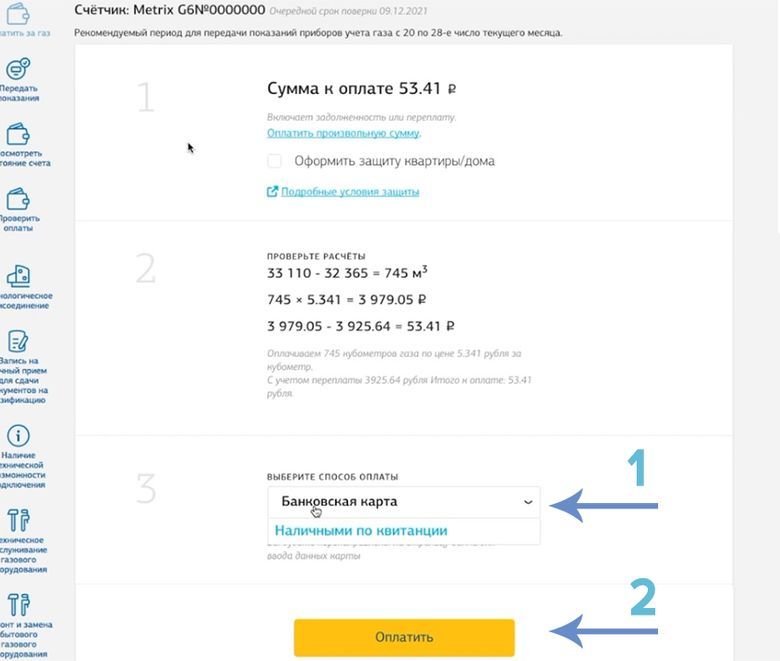Image resolution: width=780 pixels, height=661 pixels.
Task: Open the technical availability info icon
Action: click(18, 436)
